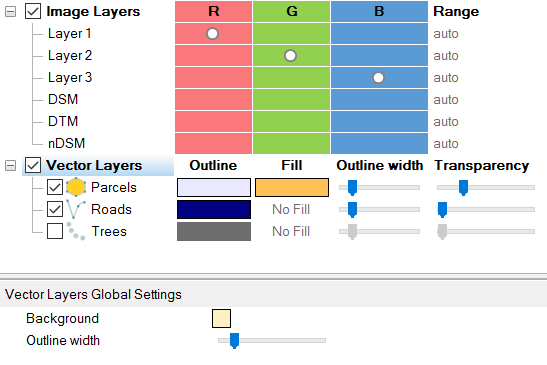Collapse the Vector Layers tree group
This screenshot has height=365, width=547.
tap(10, 165)
